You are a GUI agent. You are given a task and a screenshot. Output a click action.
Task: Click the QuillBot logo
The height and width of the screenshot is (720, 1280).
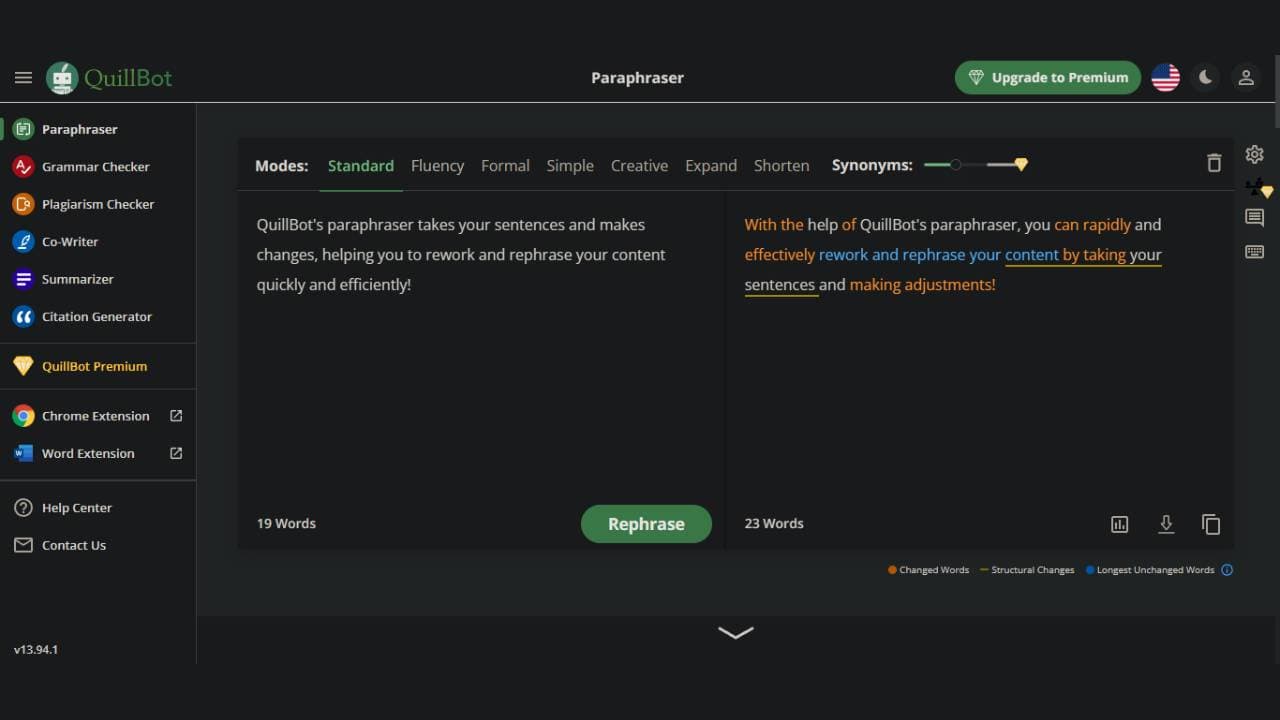(110, 78)
